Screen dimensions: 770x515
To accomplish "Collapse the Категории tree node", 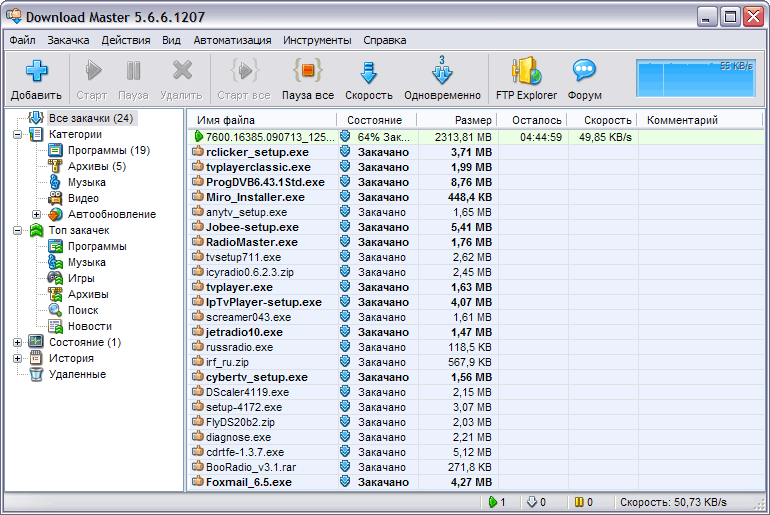I will tap(18, 134).
